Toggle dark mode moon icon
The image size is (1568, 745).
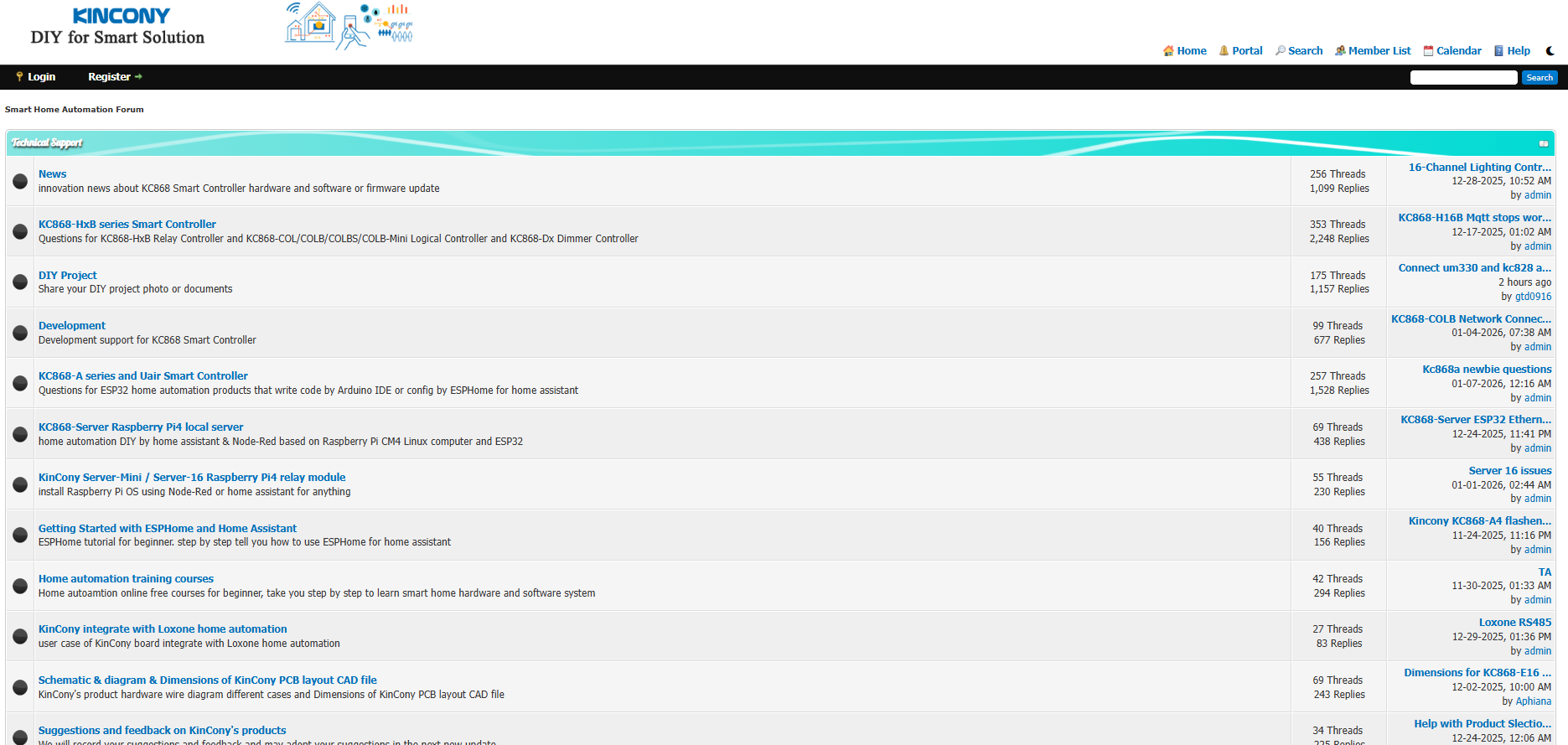[x=1550, y=51]
